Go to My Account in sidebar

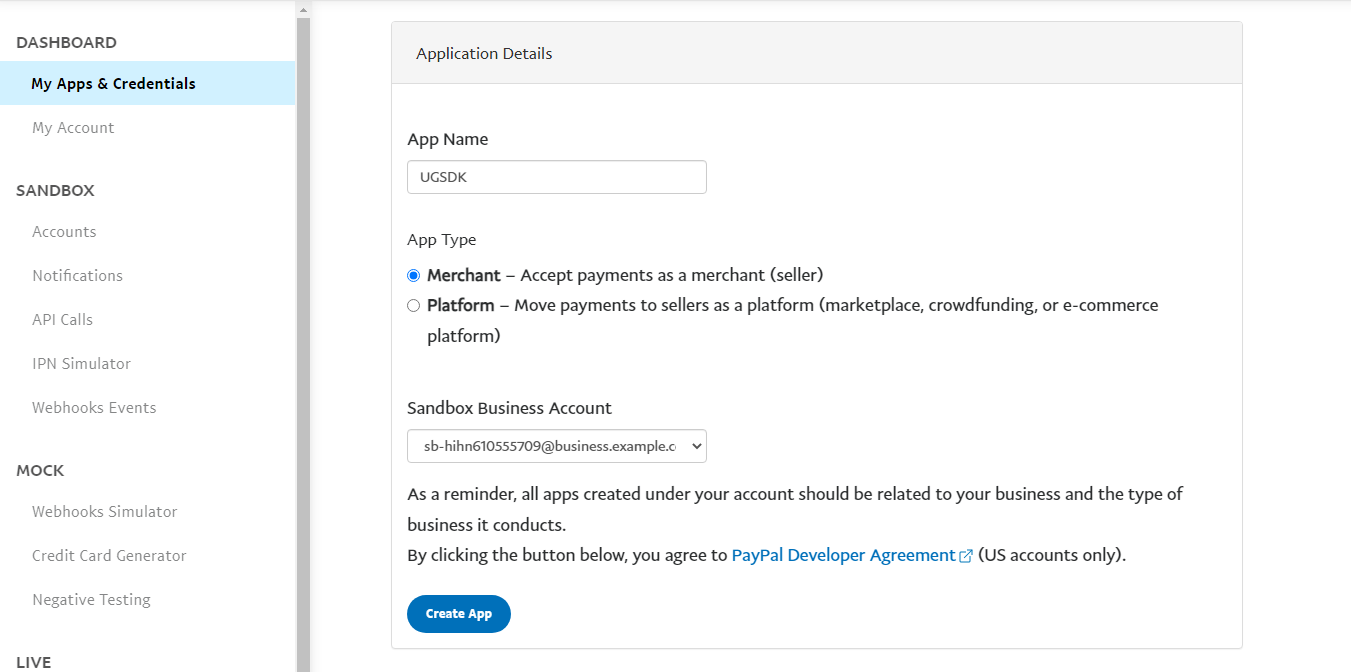pos(73,128)
